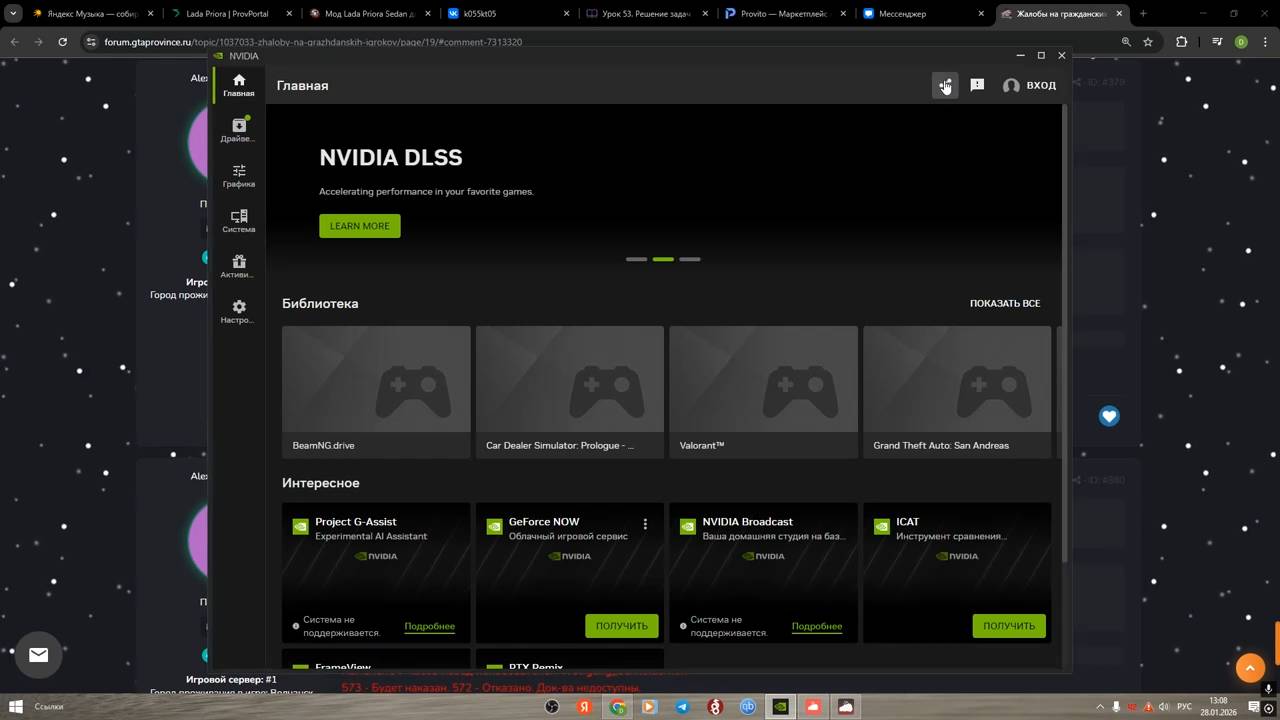Open the Car Dealer Simulator: Prologue tile
The width and height of the screenshot is (1280, 720).
point(570,392)
